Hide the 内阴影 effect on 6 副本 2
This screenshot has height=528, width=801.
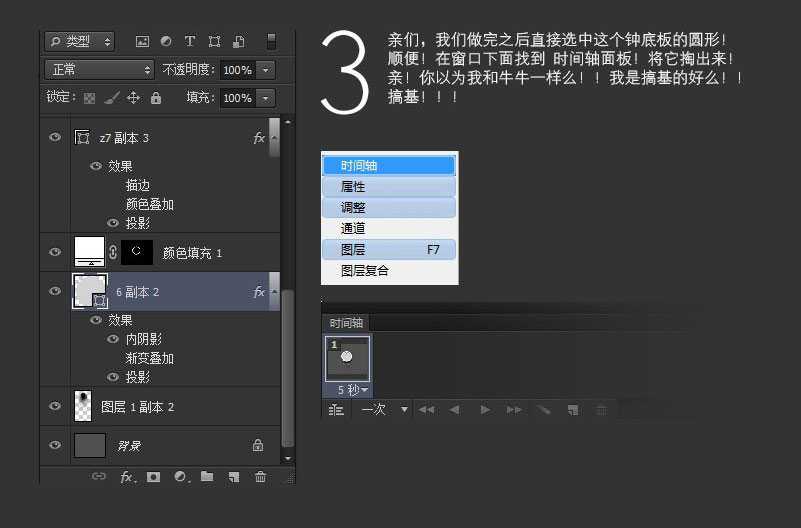coord(113,339)
